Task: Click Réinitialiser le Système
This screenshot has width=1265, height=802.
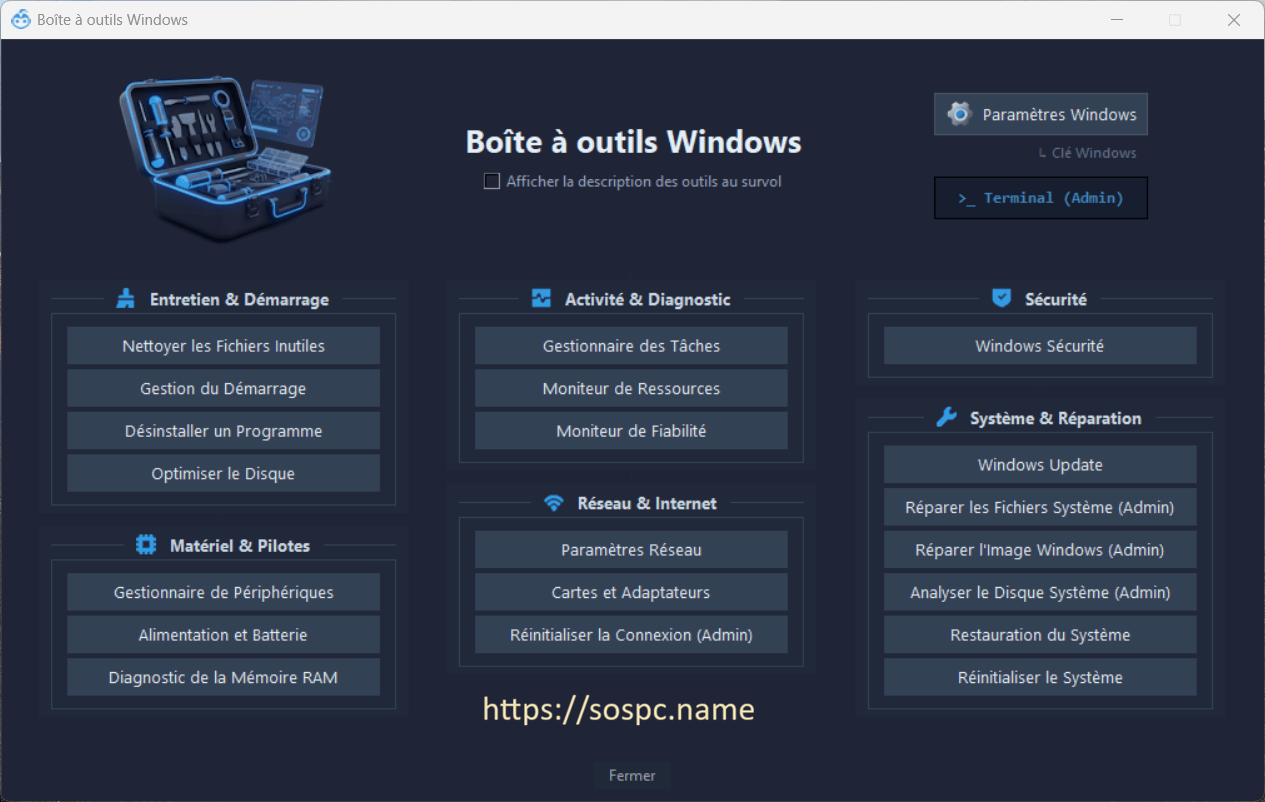Action: point(1040,677)
